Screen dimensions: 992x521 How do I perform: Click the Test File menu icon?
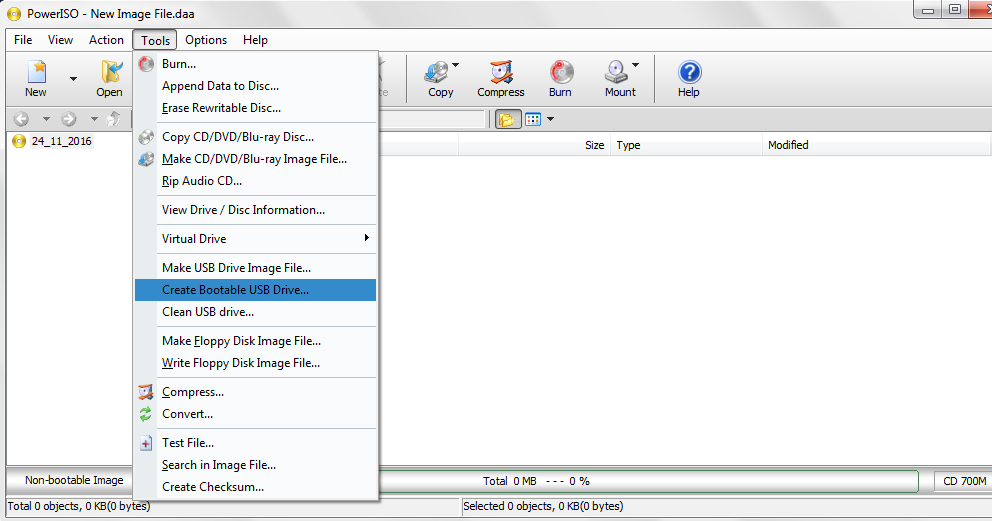point(146,443)
